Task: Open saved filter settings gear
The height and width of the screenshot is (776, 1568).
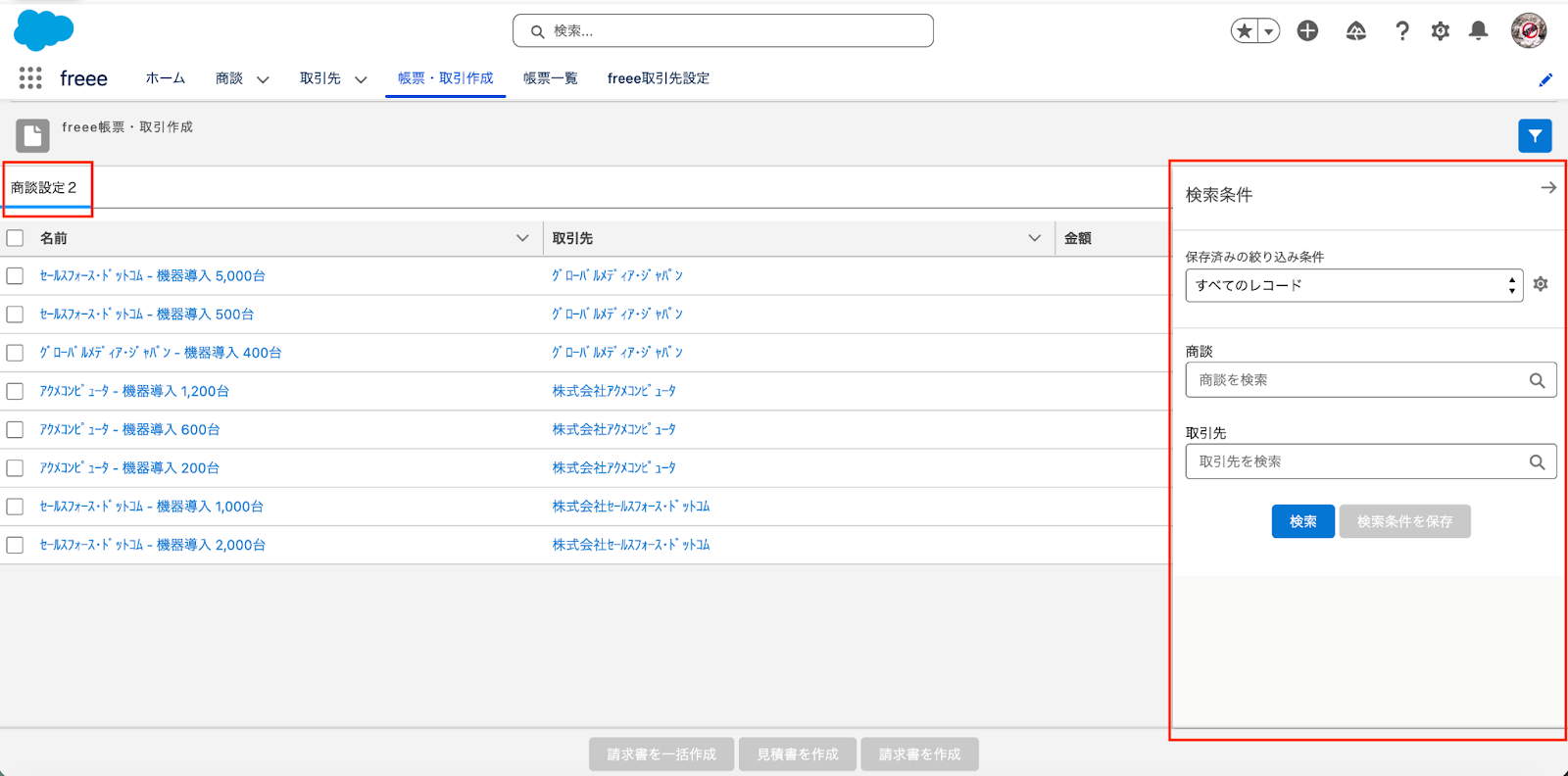Action: click(1541, 284)
